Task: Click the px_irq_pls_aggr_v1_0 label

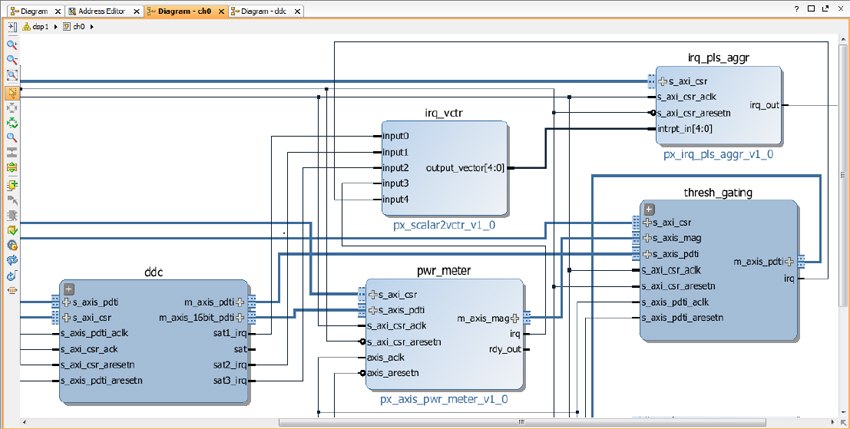Action: 718,155
